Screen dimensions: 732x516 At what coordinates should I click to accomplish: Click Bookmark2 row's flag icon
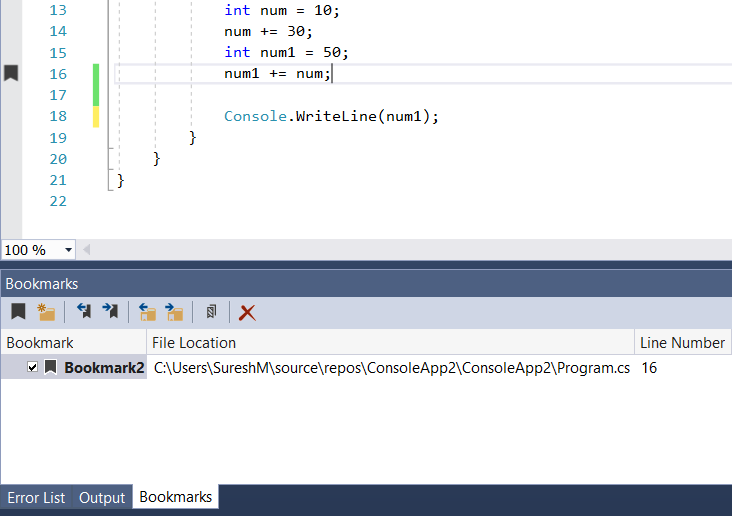[50, 367]
